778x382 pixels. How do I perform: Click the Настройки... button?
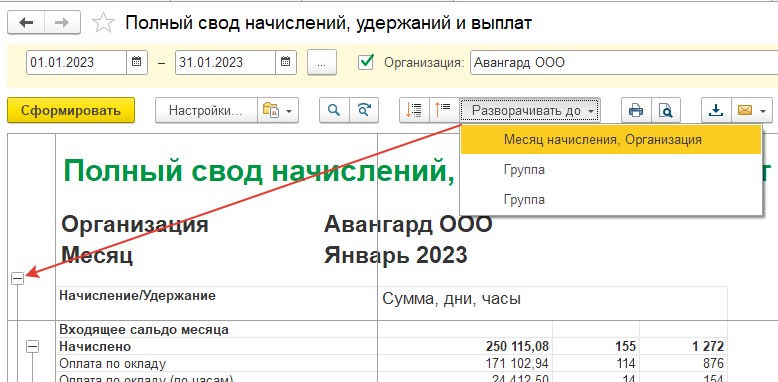pos(206,110)
